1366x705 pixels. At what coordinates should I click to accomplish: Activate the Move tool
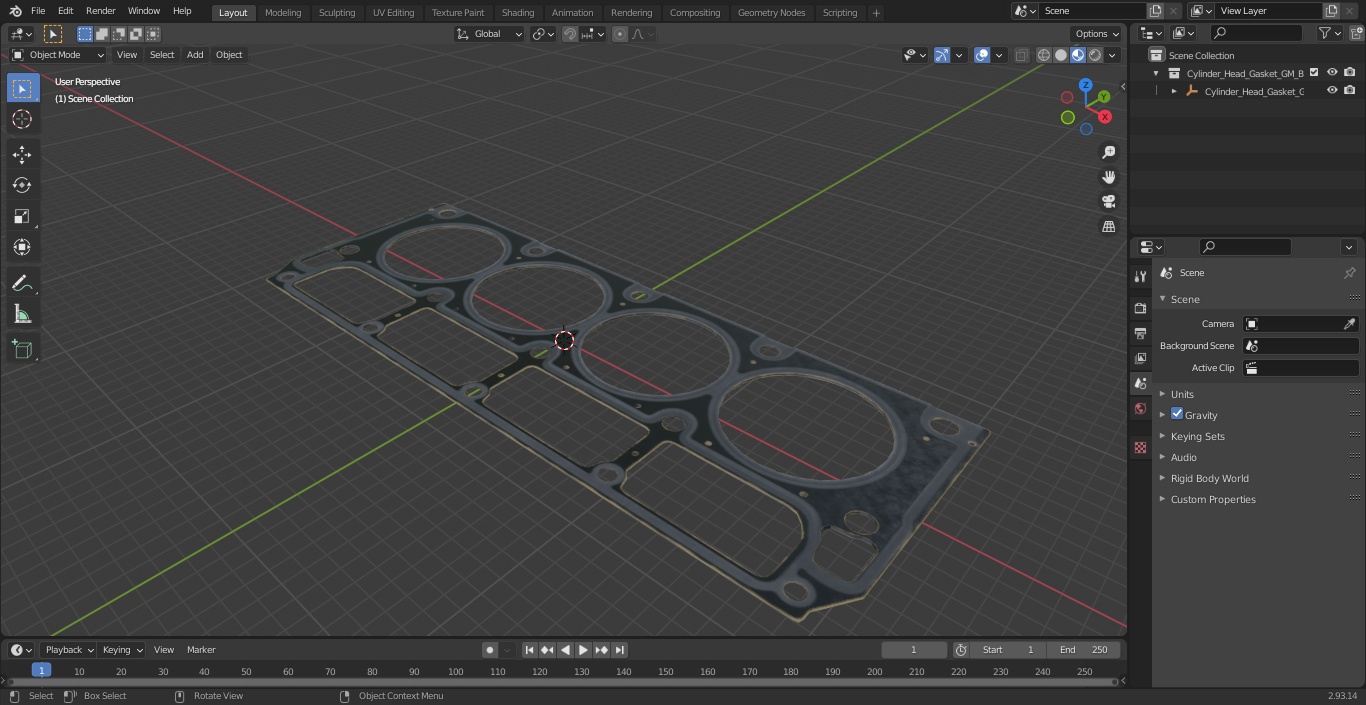22,154
